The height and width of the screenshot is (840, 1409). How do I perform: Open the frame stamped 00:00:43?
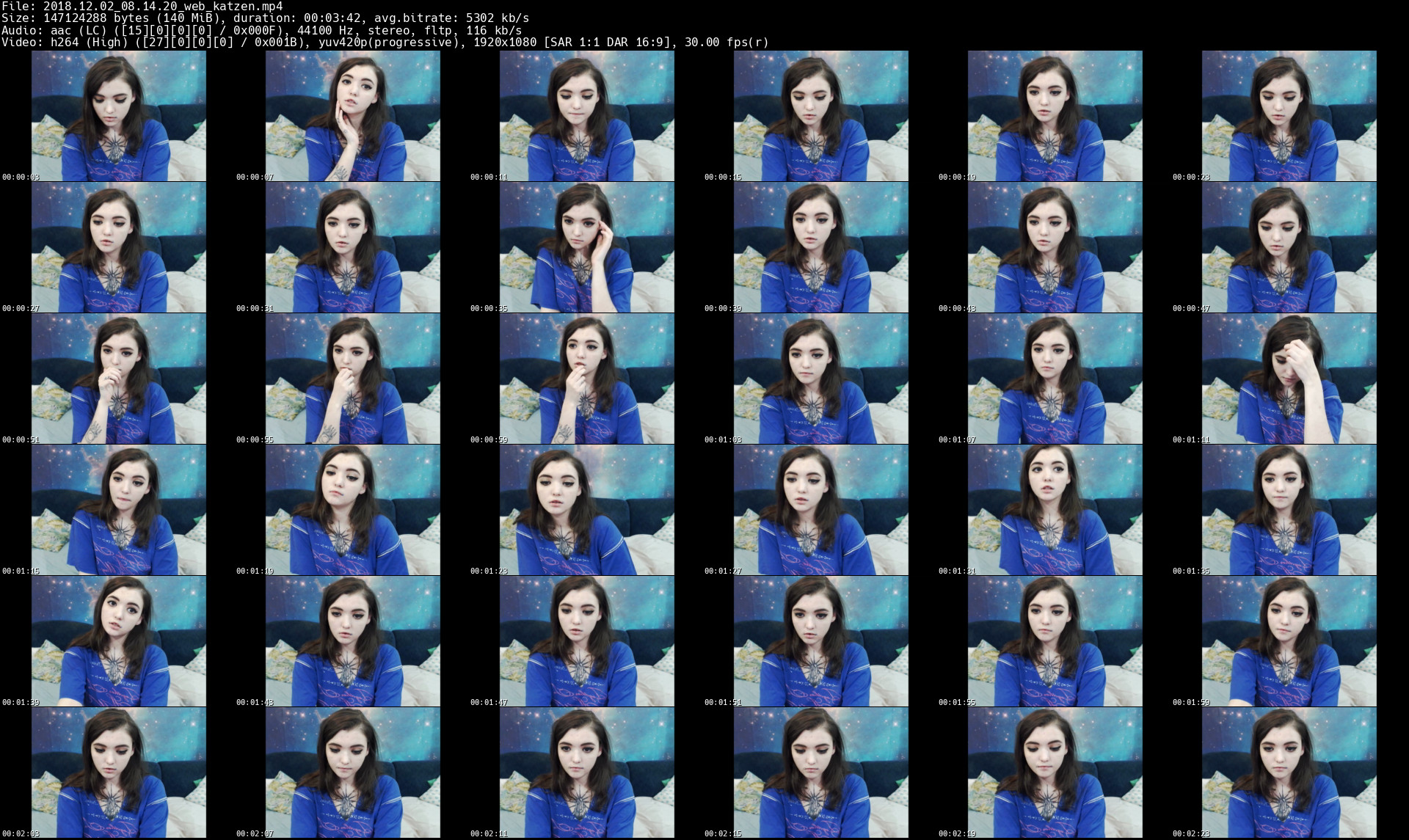point(1055,247)
